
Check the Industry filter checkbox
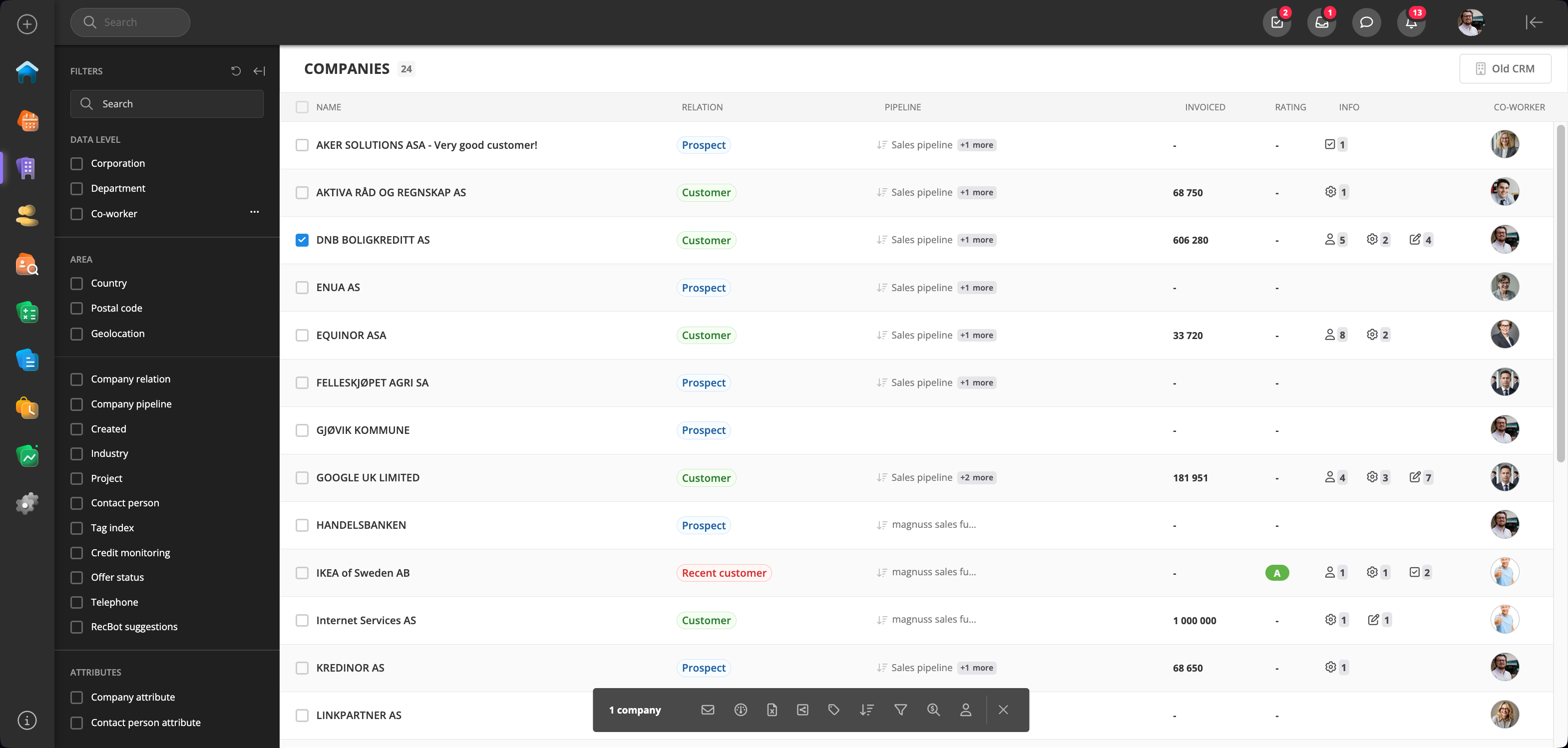[x=77, y=453]
